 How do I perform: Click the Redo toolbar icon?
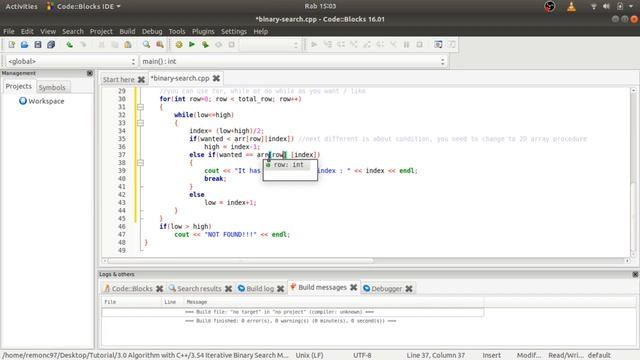tap(83, 44)
